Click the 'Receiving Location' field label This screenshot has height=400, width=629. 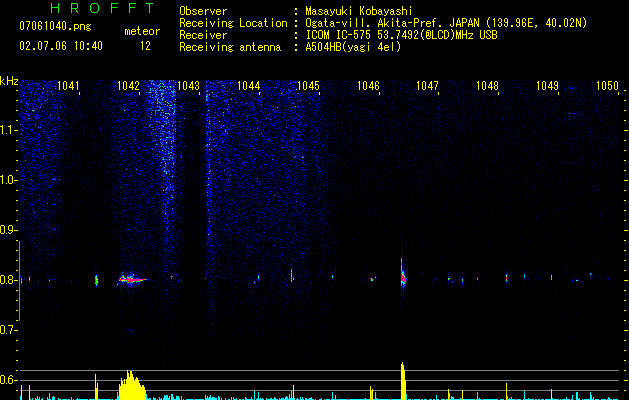click(233, 23)
